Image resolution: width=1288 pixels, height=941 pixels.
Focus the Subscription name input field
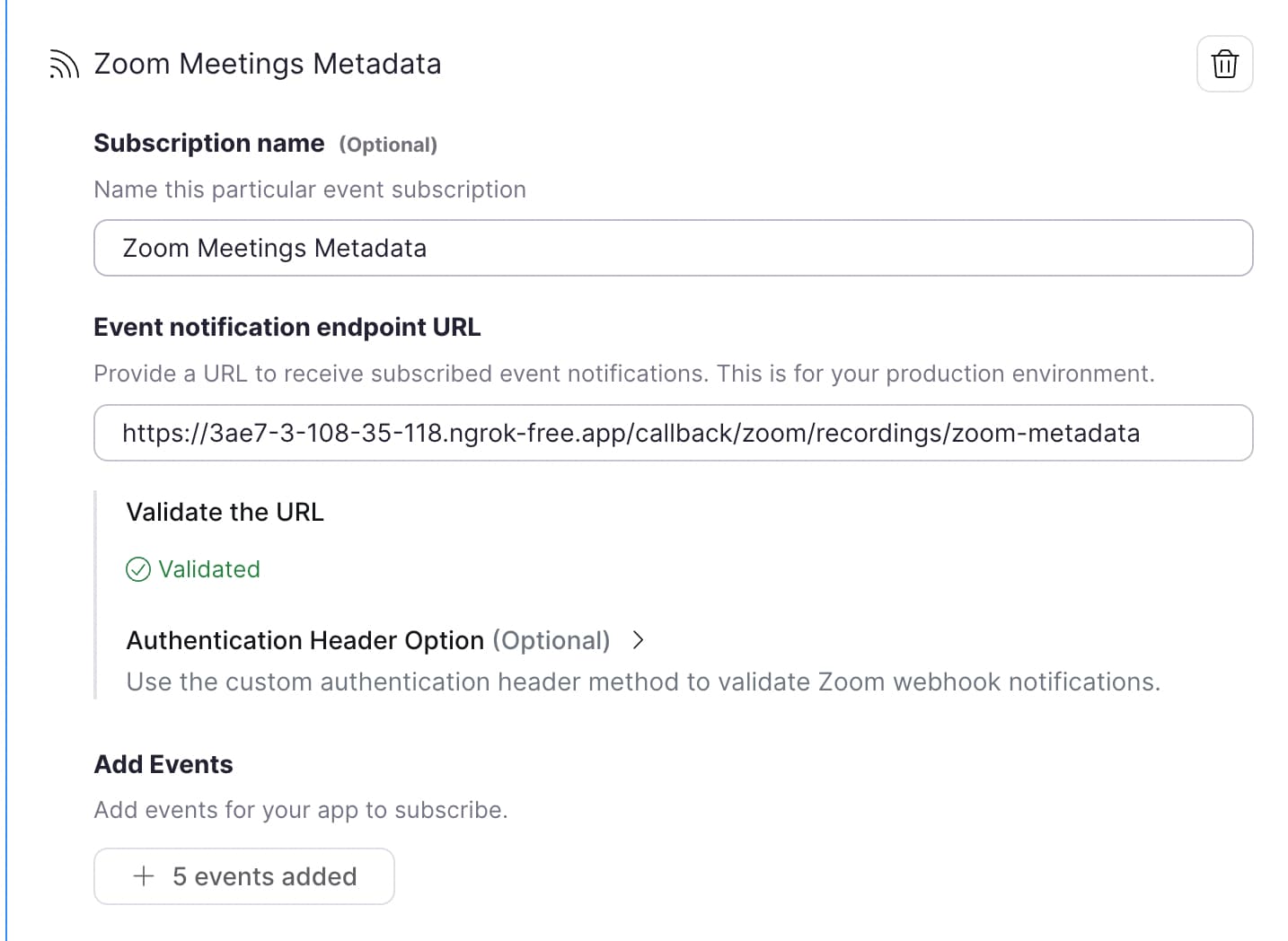coord(673,248)
